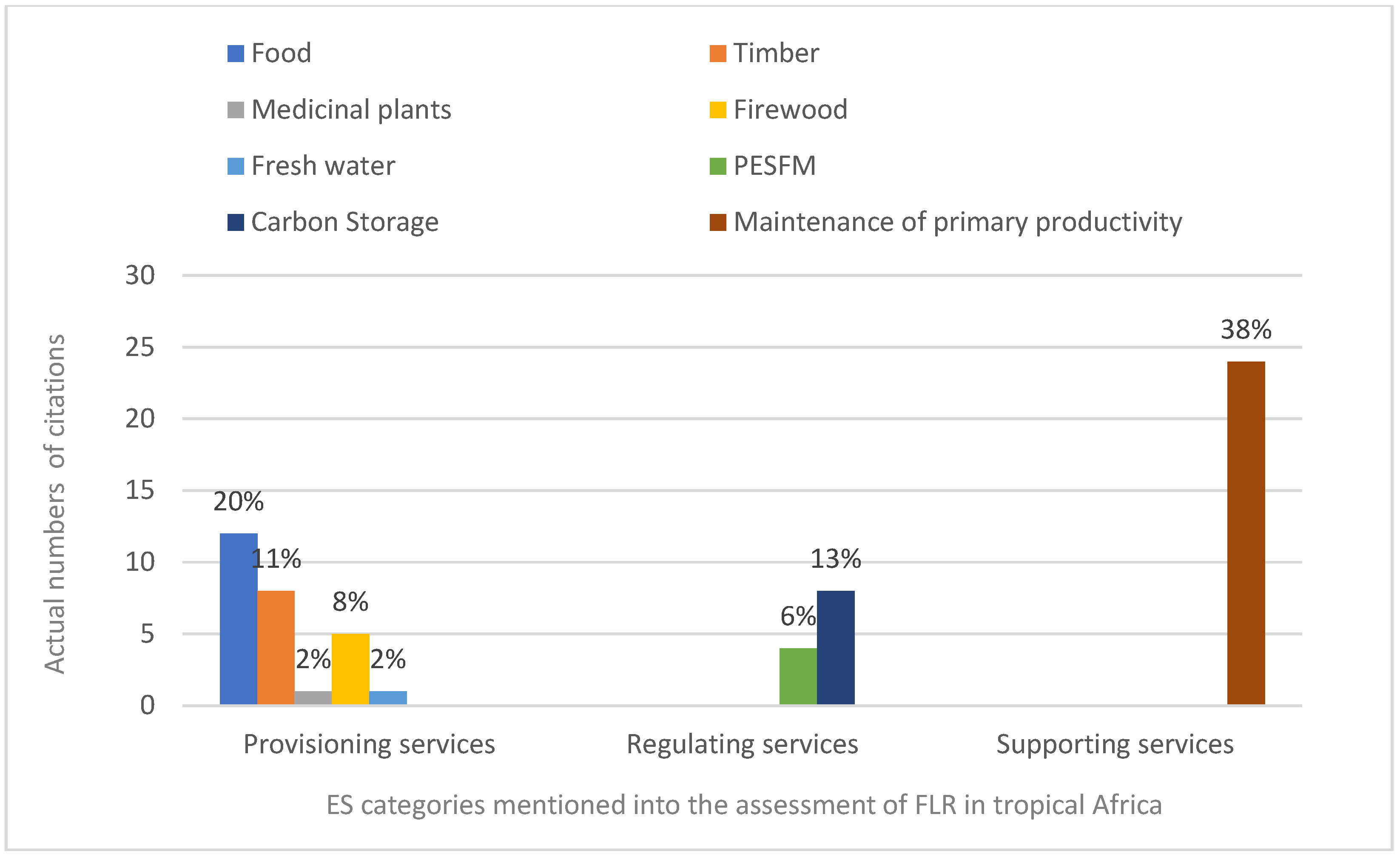Image resolution: width=1400 pixels, height=857 pixels.
Task: Click the yellow Firewood legend swatch
Action: (717, 110)
